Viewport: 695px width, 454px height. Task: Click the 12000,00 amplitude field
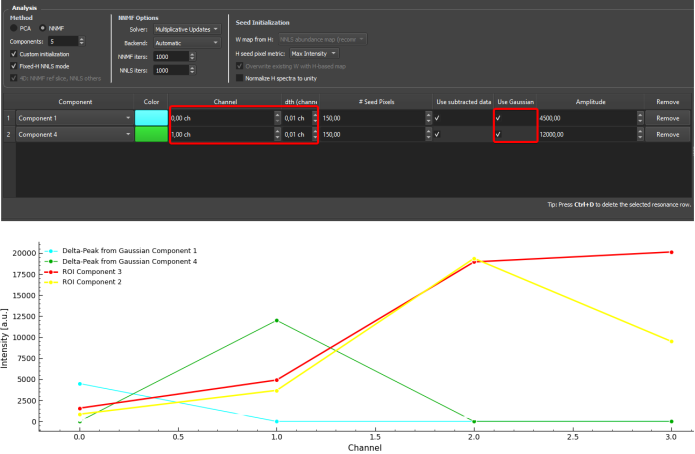[x=587, y=134]
